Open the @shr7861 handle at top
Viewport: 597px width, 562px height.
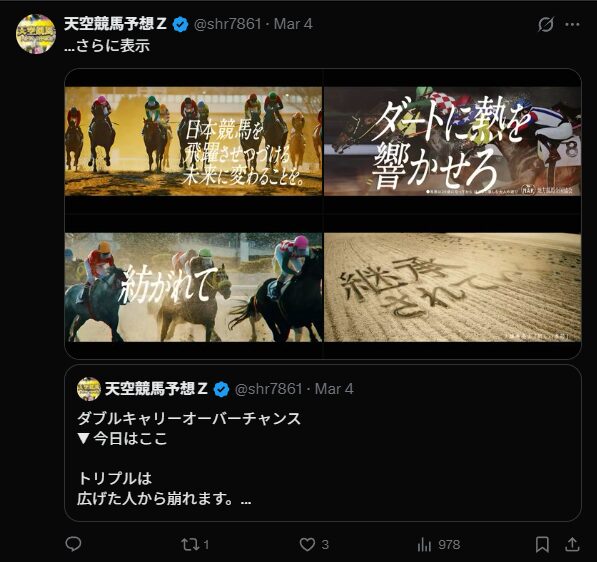click(228, 24)
